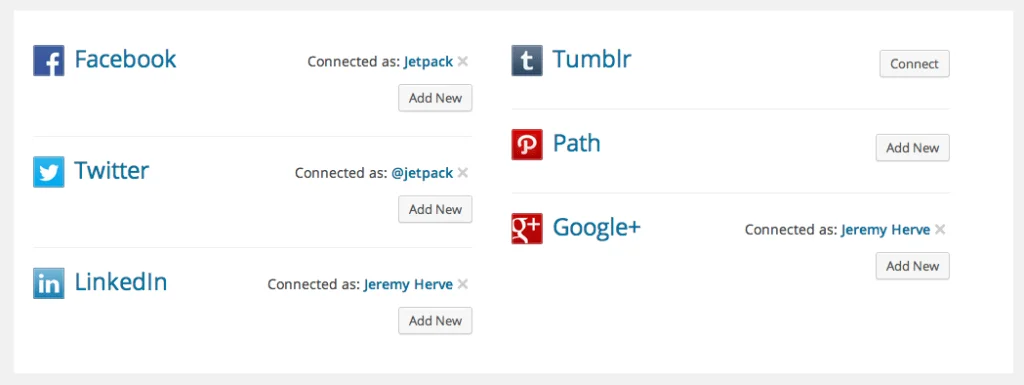The height and width of the screenshot is (385, 1024).
Task: Remove the Facebook Jetpack connection
Action: pyautogui.click(x=463, y=61)
